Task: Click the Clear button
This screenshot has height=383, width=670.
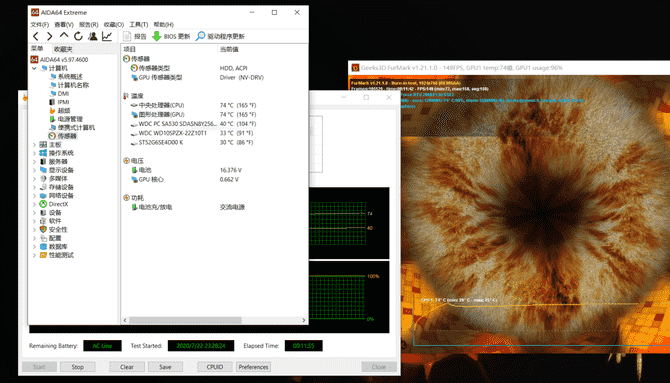Action: (127, 367)
